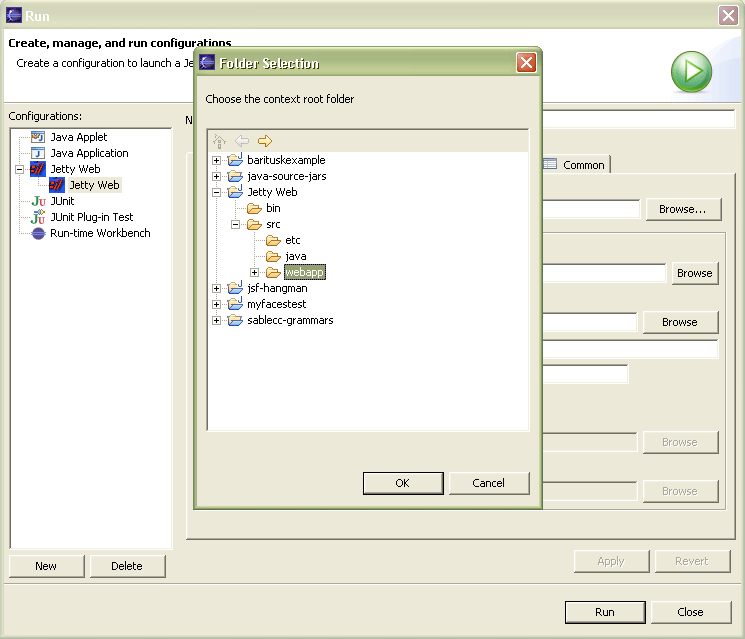Viewport: 745px width, 639px height.
Task: Select the JUnit Plug-in Test icon
Action: coord(38,217)
